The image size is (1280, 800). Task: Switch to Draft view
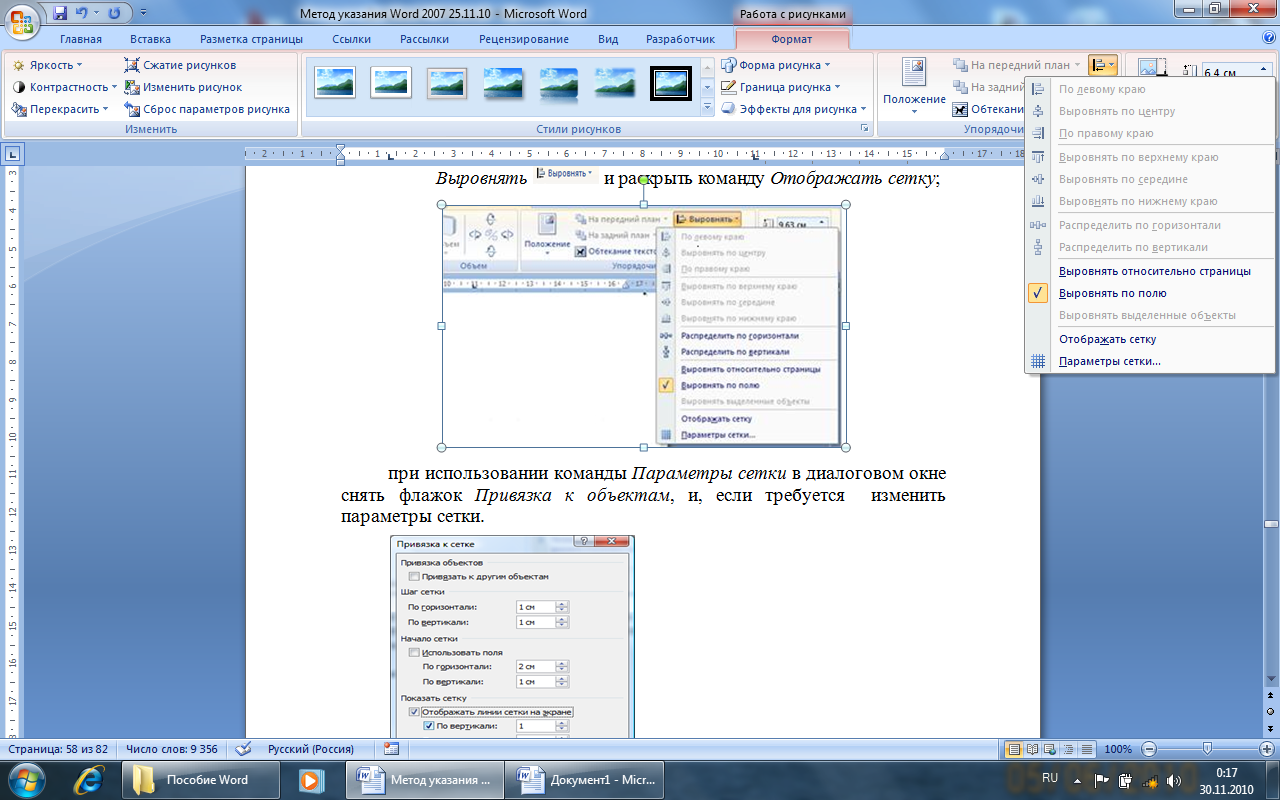click(1086, 749)
